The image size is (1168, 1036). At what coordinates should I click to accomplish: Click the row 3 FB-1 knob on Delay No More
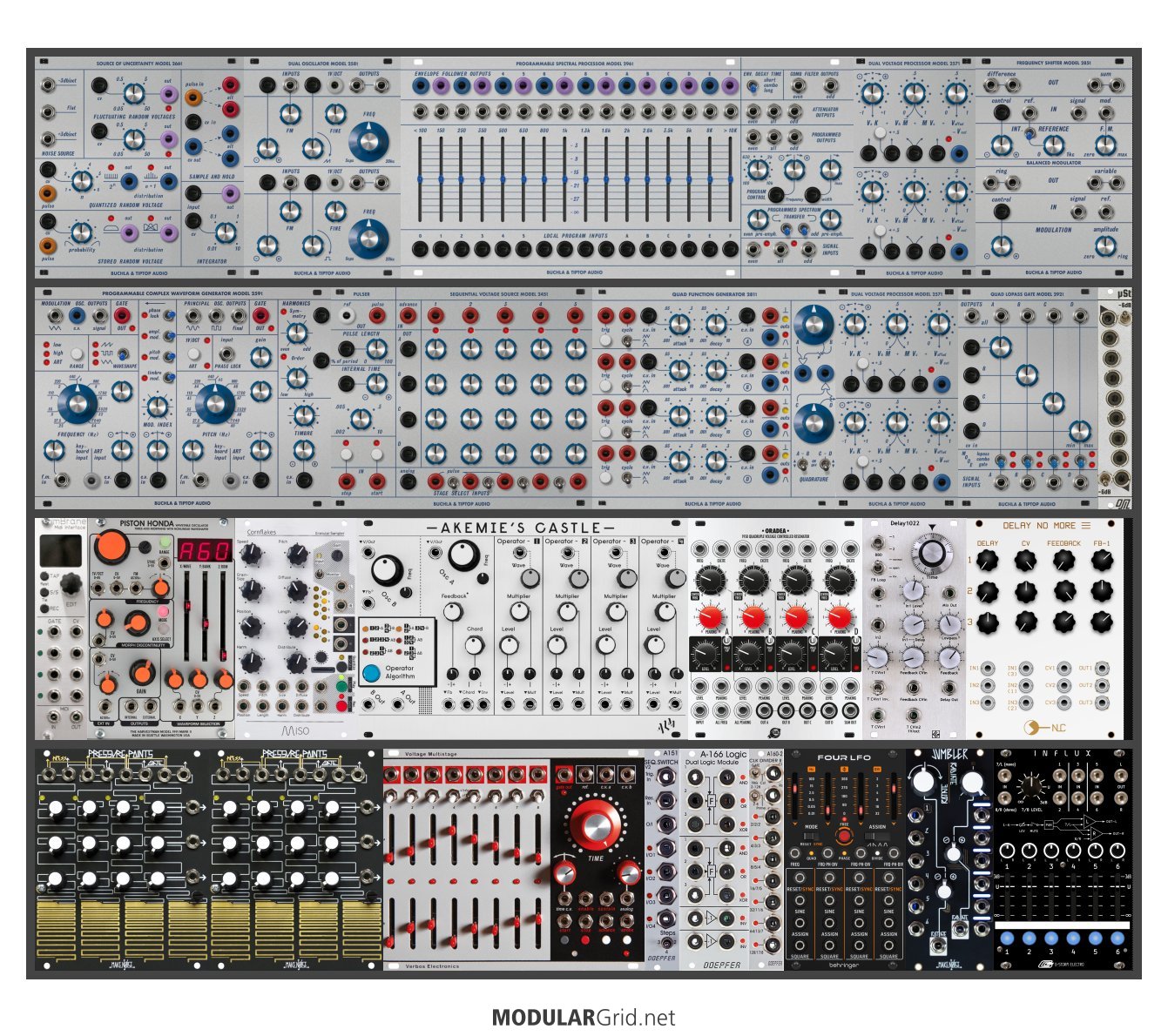tap(1102, 621)
